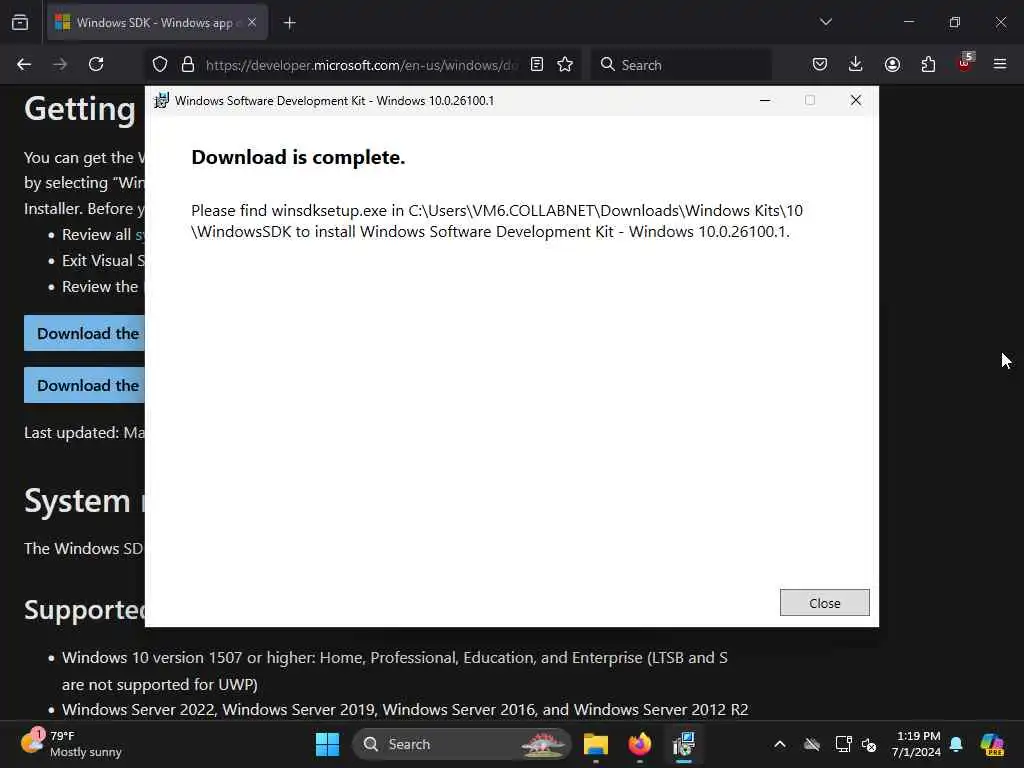Screen dimensions: 1024x768
Task: Click the second Download the button
Action: 84,385
